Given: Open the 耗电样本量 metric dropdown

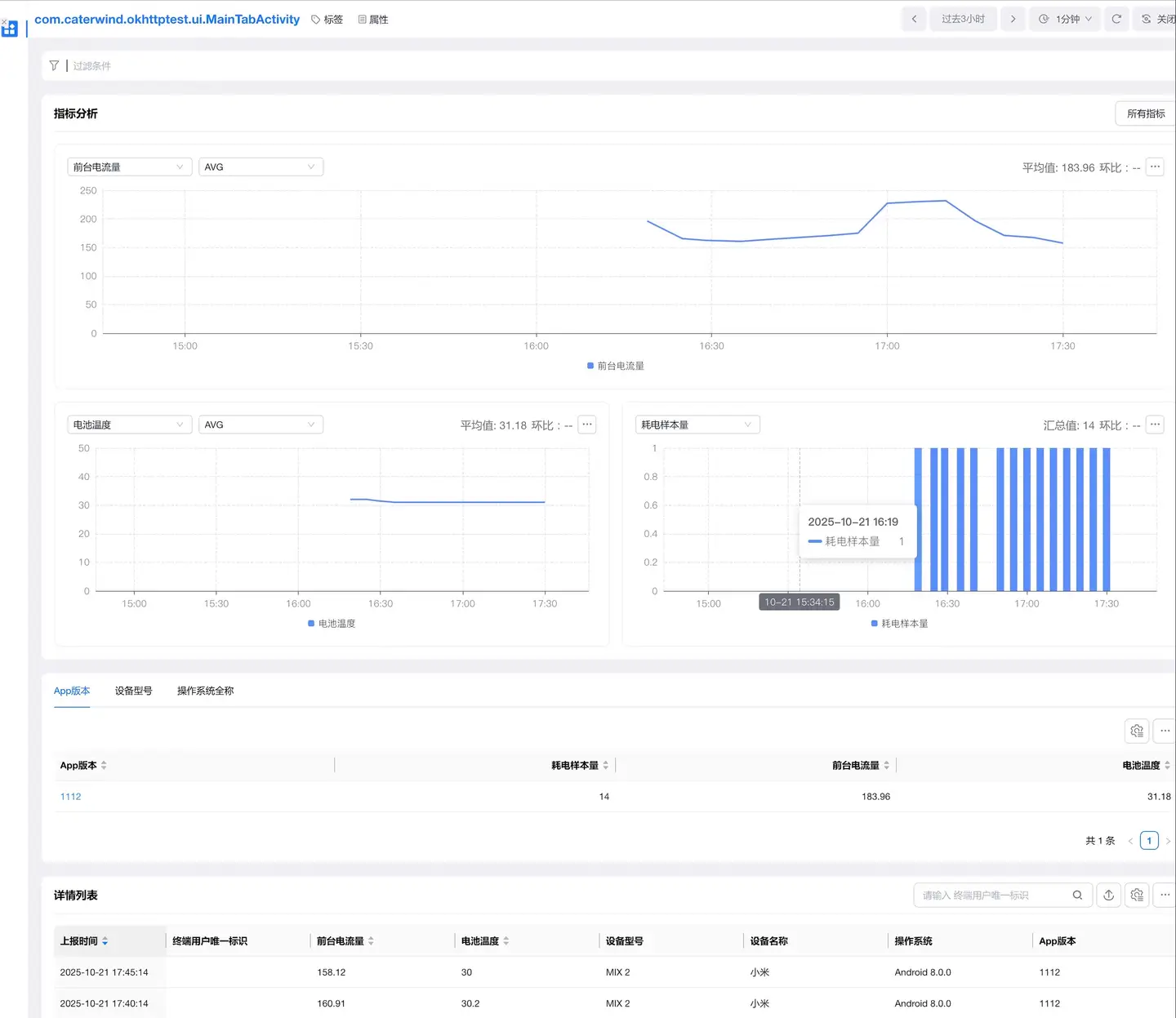Looking at the screenshot, I should [697, 425].
